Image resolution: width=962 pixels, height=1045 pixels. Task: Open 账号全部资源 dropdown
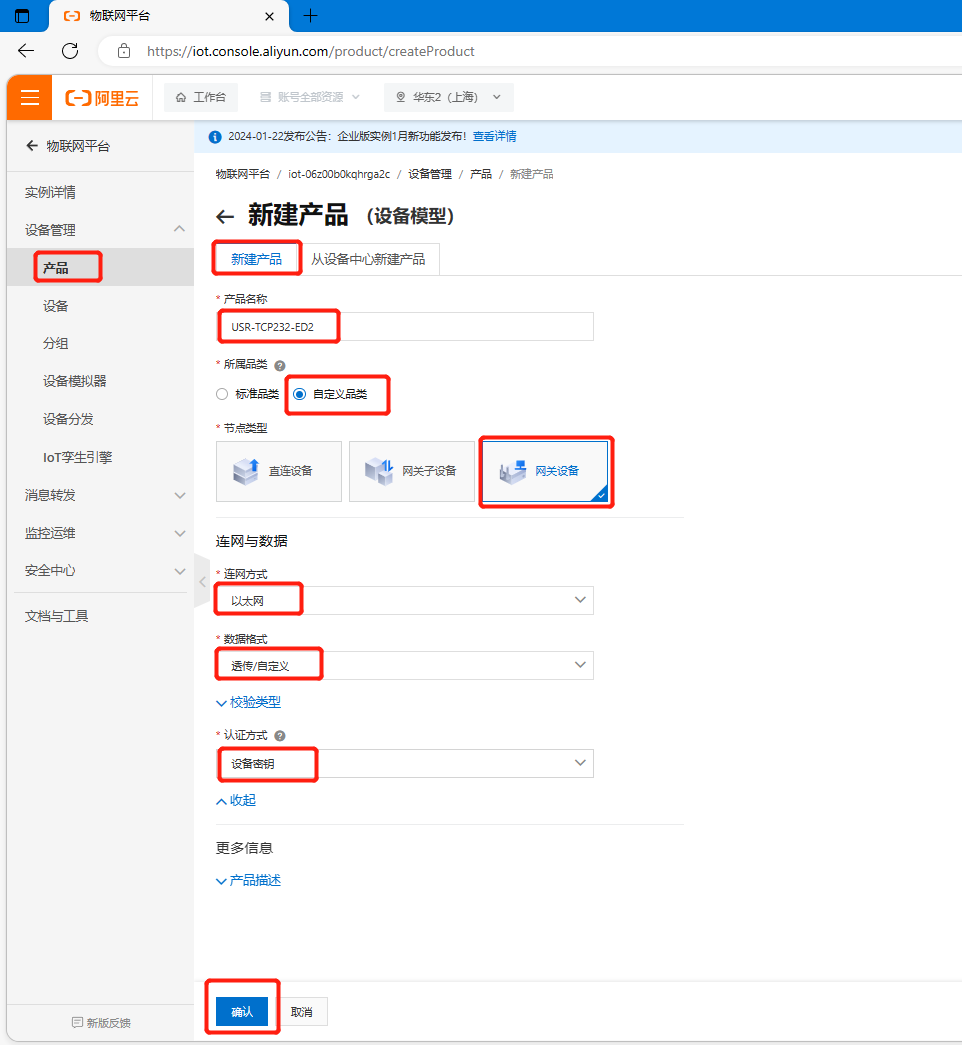click(x=309, y=97)
